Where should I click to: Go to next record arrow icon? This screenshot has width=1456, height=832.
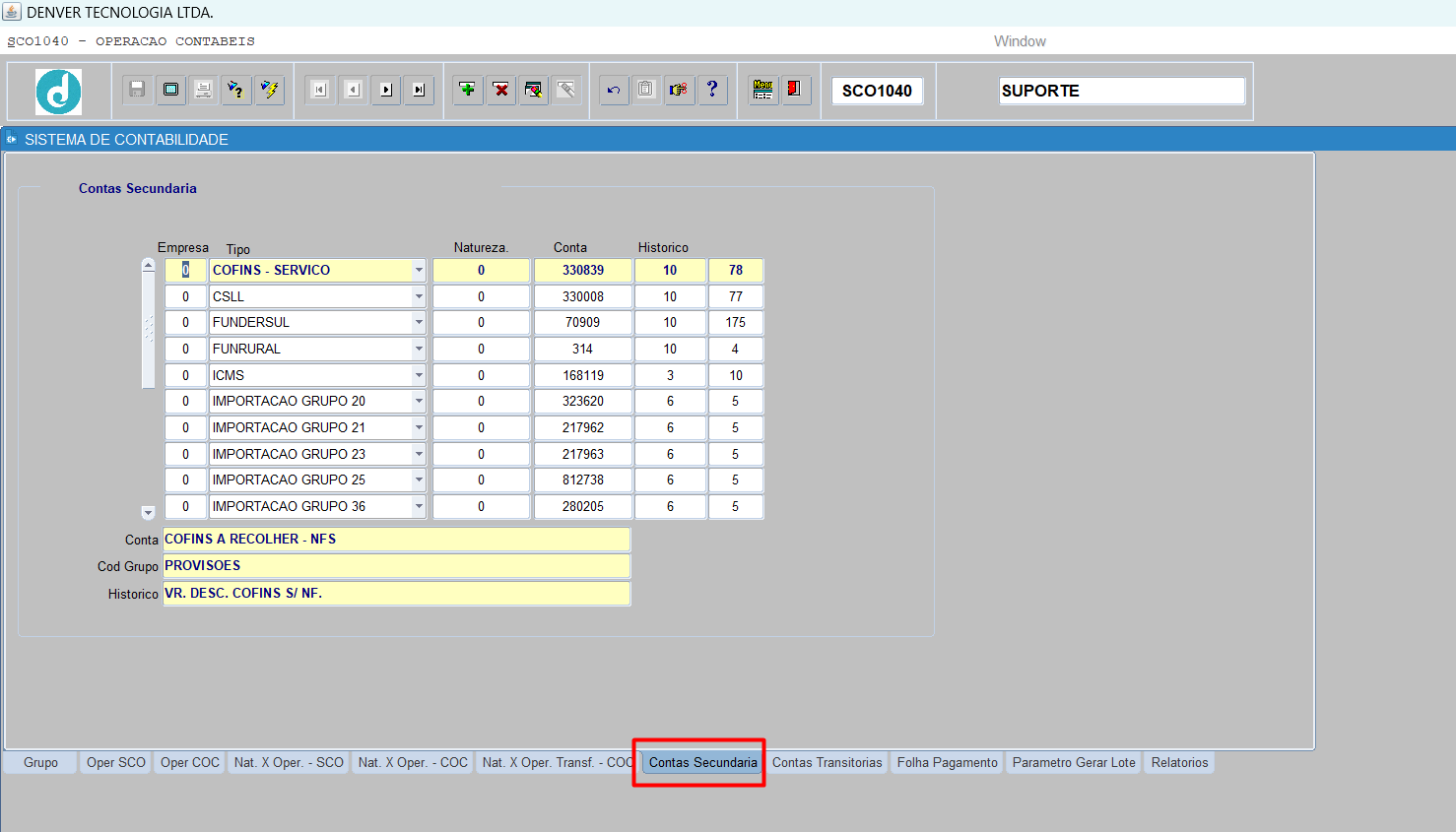386,90
